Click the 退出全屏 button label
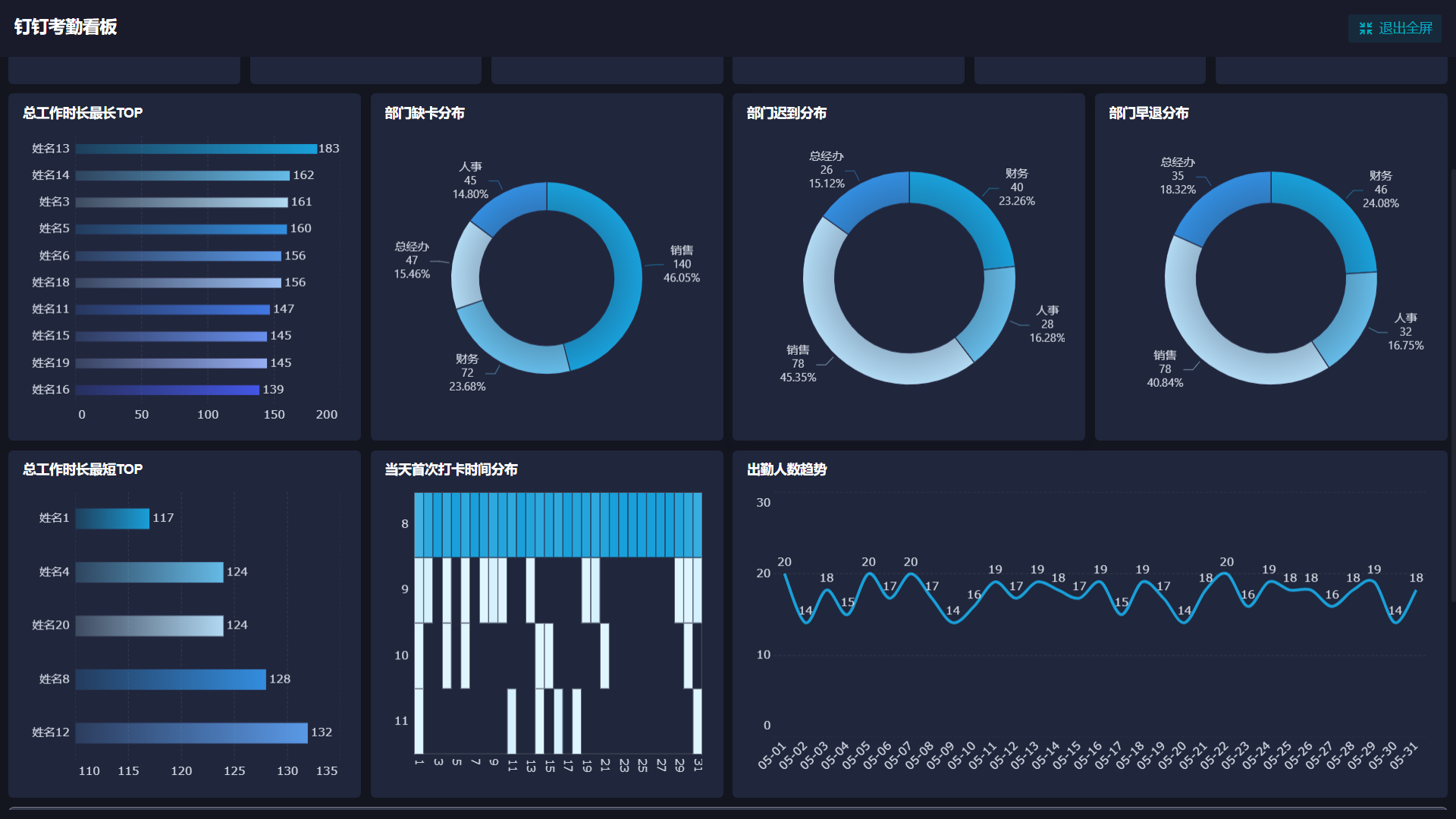 tap(1405, 29)
